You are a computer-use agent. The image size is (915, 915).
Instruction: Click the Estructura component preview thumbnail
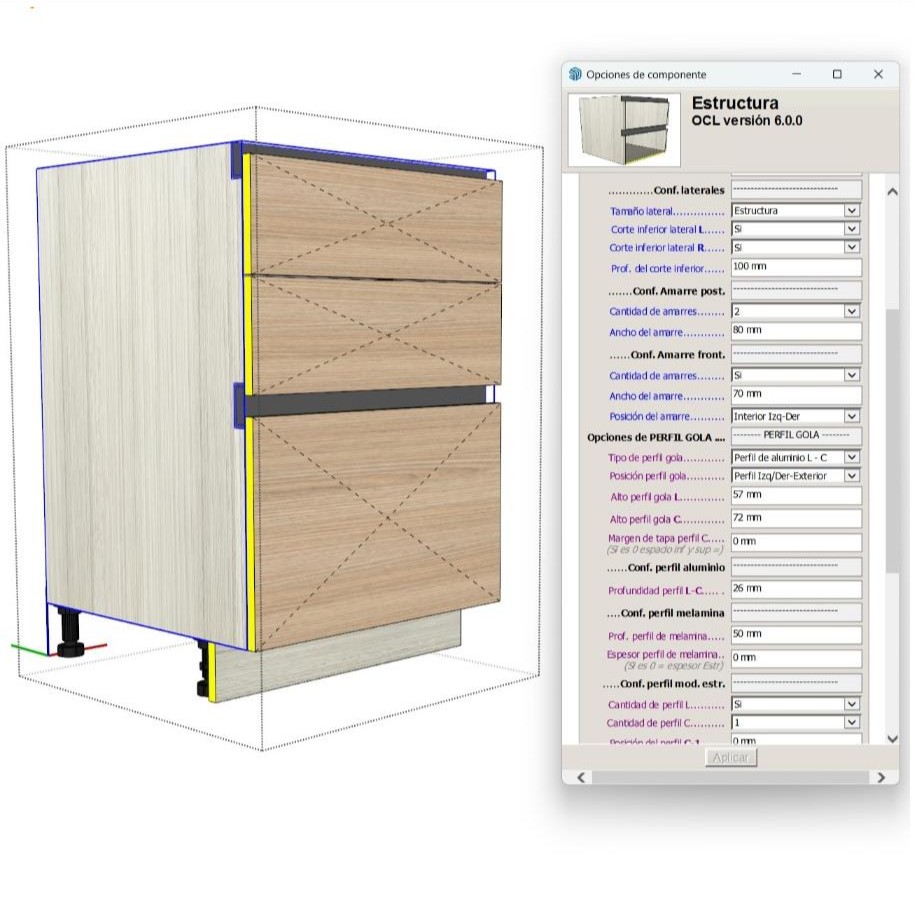click(x=622, y=130)
